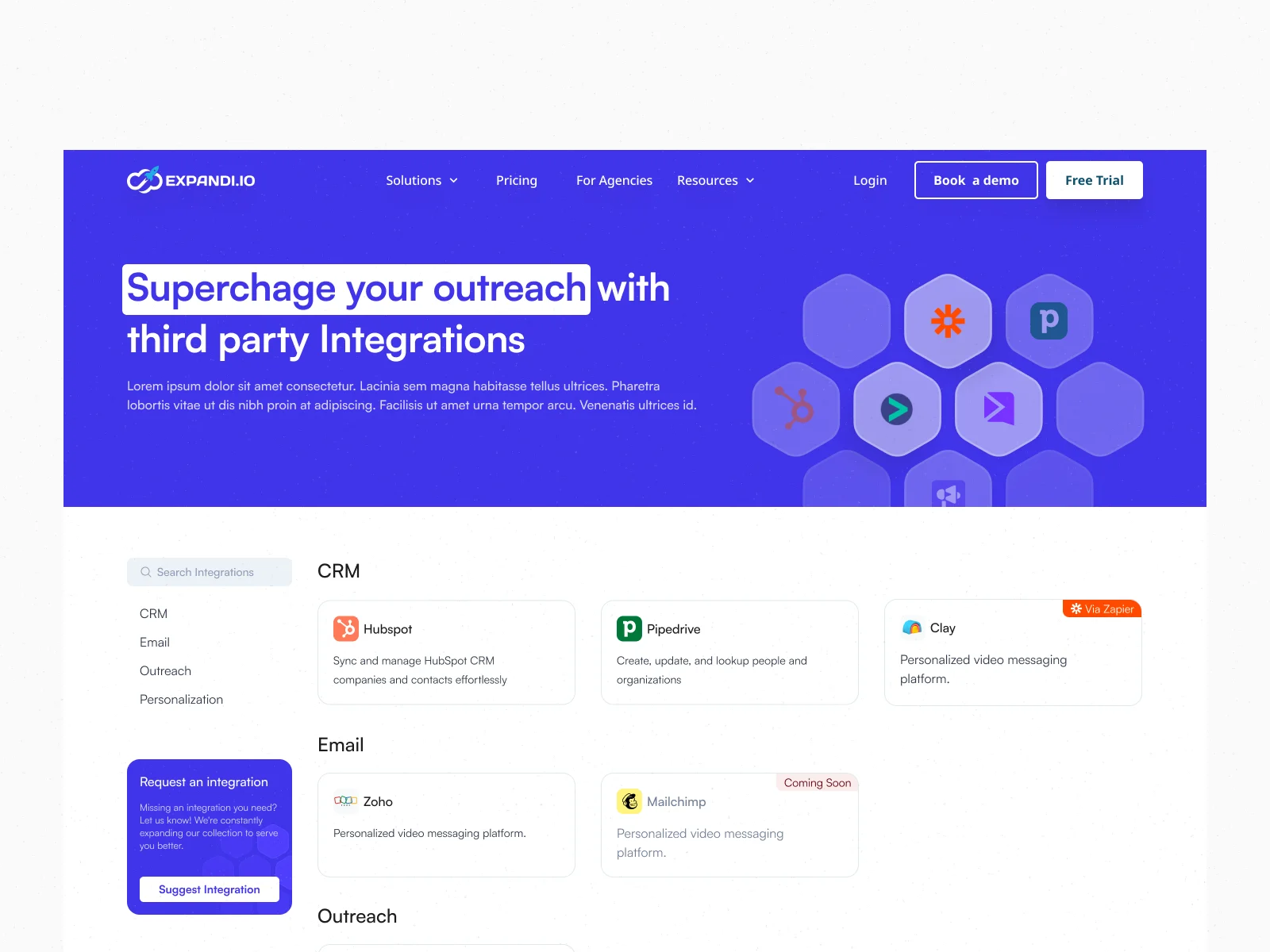Select Personalization category in sidebar
This screenshot has height=952, width=1270.
(x=181, y=699)
